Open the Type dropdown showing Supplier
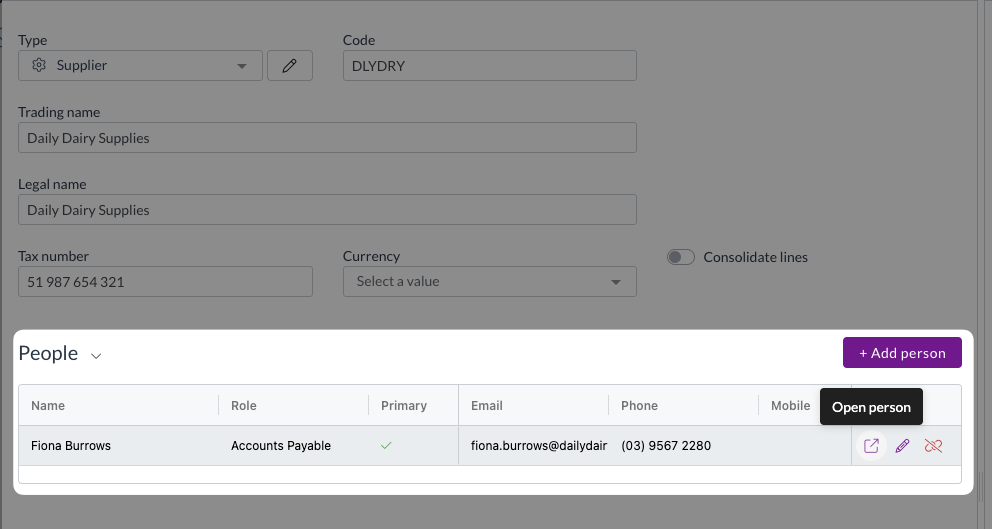Image resolution: width=992 pixels, height=529 pixels. pos(140,66)
